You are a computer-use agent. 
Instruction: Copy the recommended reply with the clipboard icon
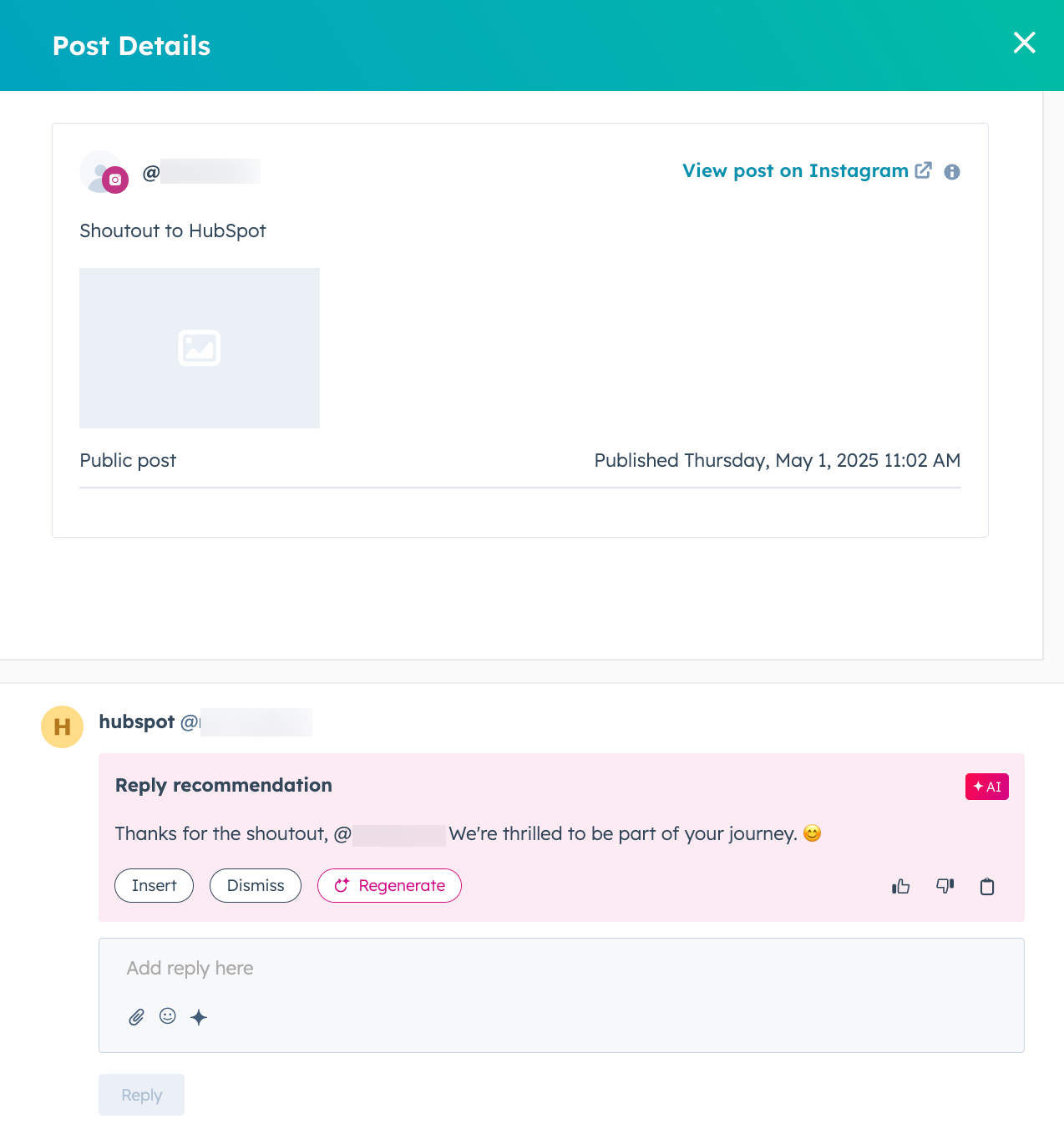[987, 886]
